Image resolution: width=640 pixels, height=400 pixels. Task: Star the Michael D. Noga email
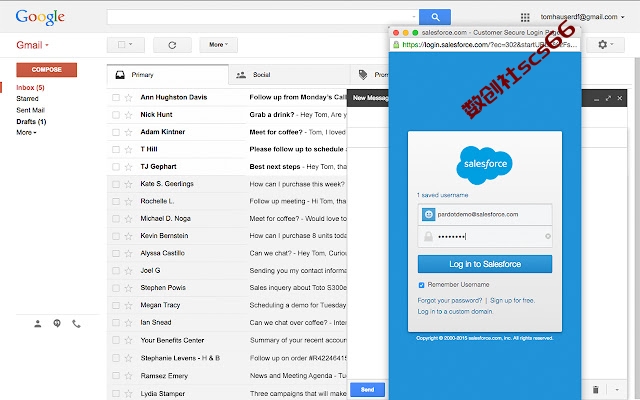[129, 219]
